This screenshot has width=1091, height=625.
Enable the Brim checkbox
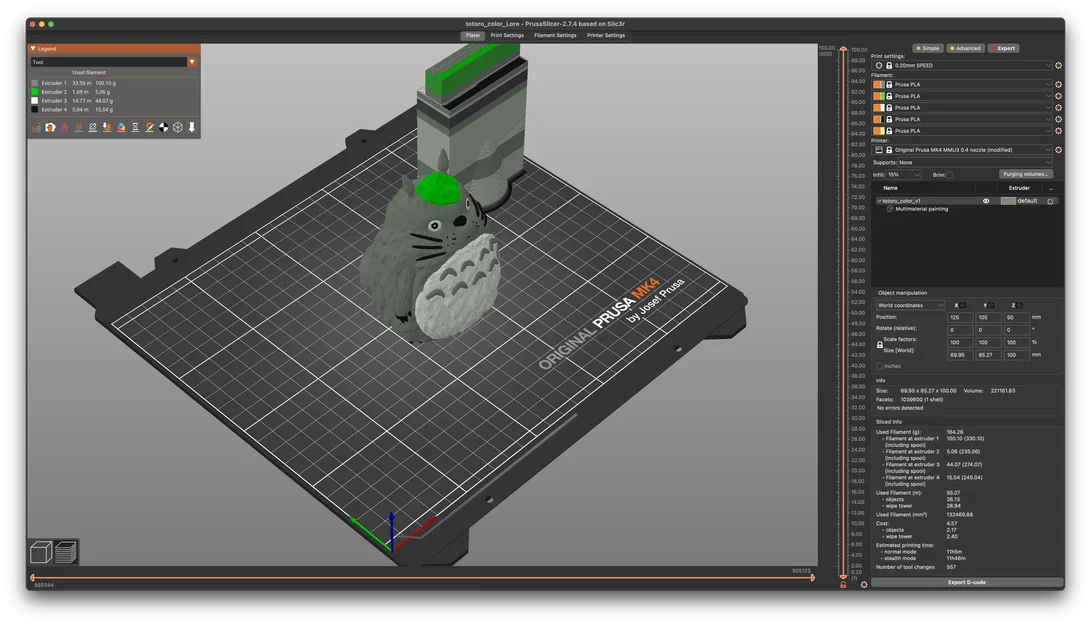[x=950, y=175]
